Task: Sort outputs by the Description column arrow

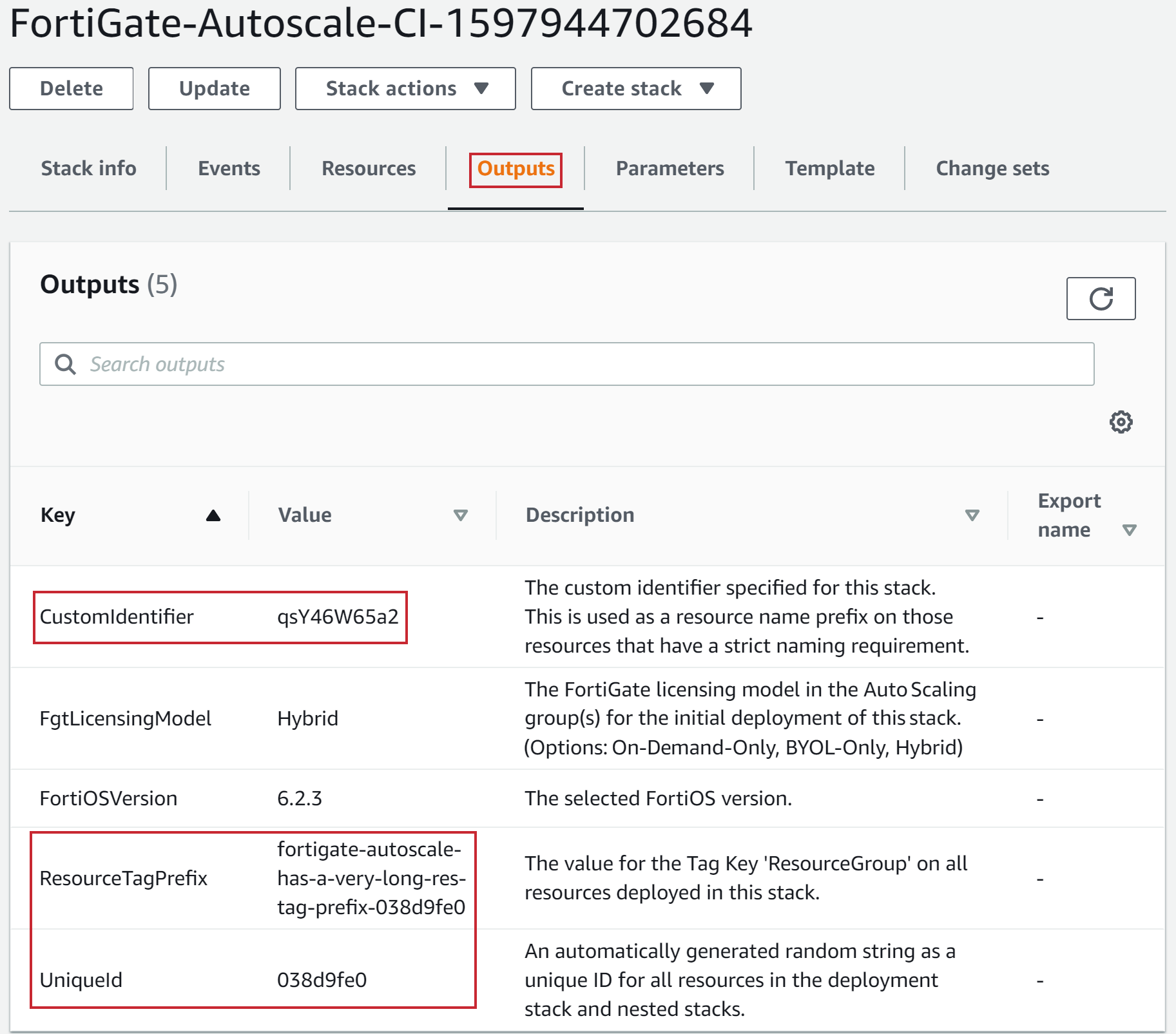Action: click(x=972, y=515)
